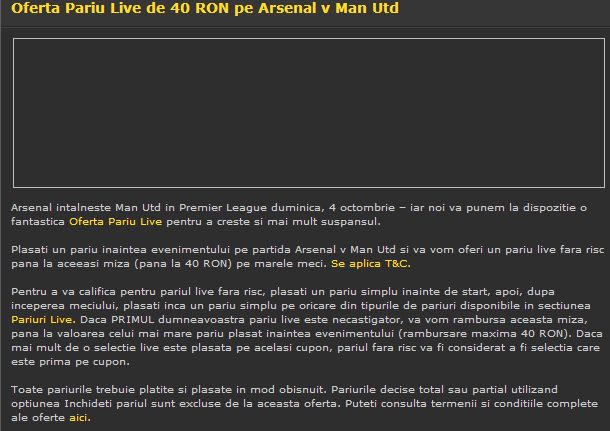Click the empty banner image placeholder
Image resolution: width=610 pixels, height=431 pixels.
tap(309, 113)
